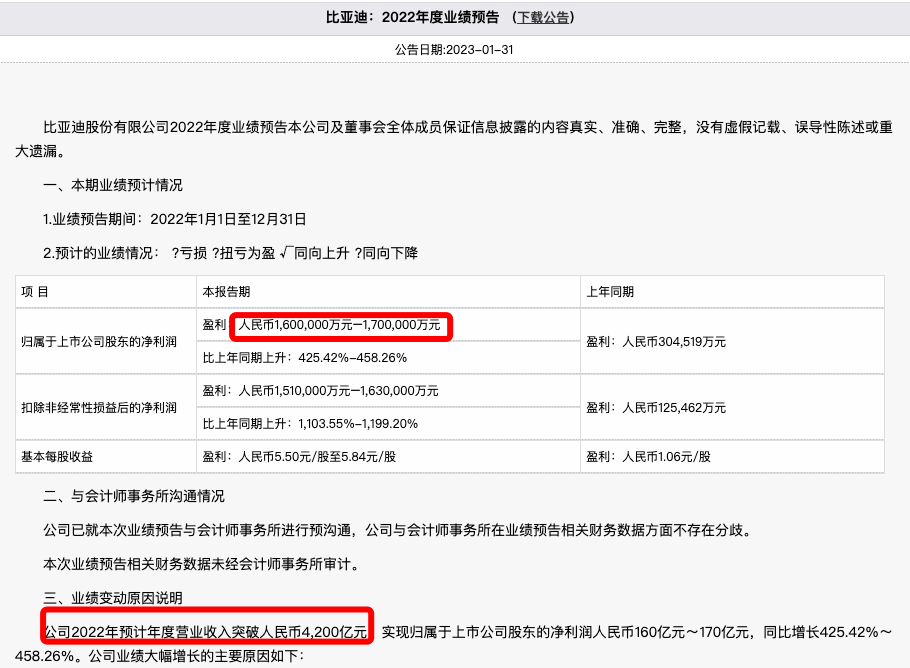Click the line 1.业绩预告期间：2022年1月1日至12月31日
Image resolution: width=910 pixels, height=668 pixels.
click(x=175, y=219)
